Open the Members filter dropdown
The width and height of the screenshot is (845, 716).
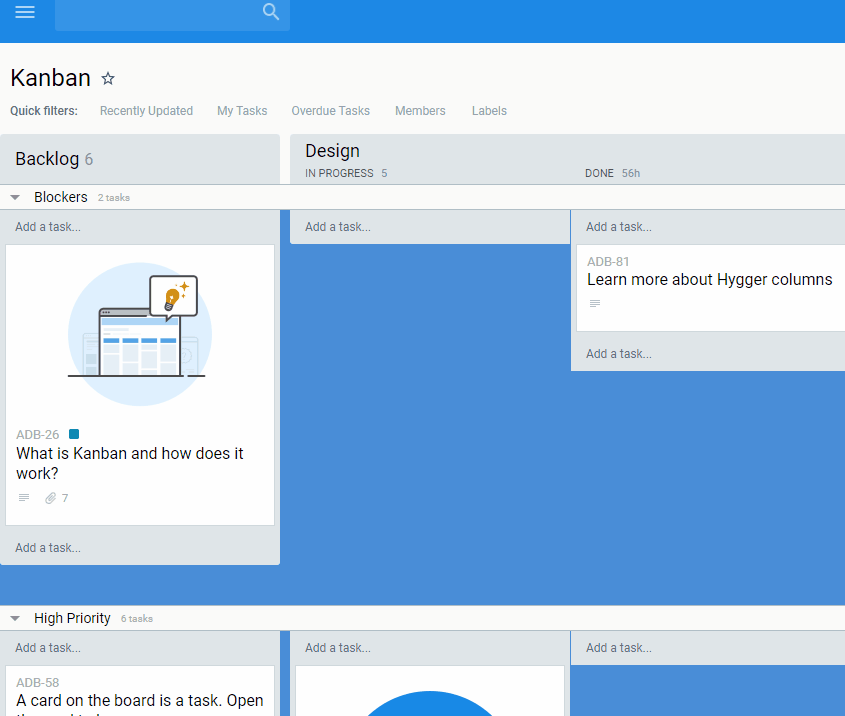click(420, 111)
